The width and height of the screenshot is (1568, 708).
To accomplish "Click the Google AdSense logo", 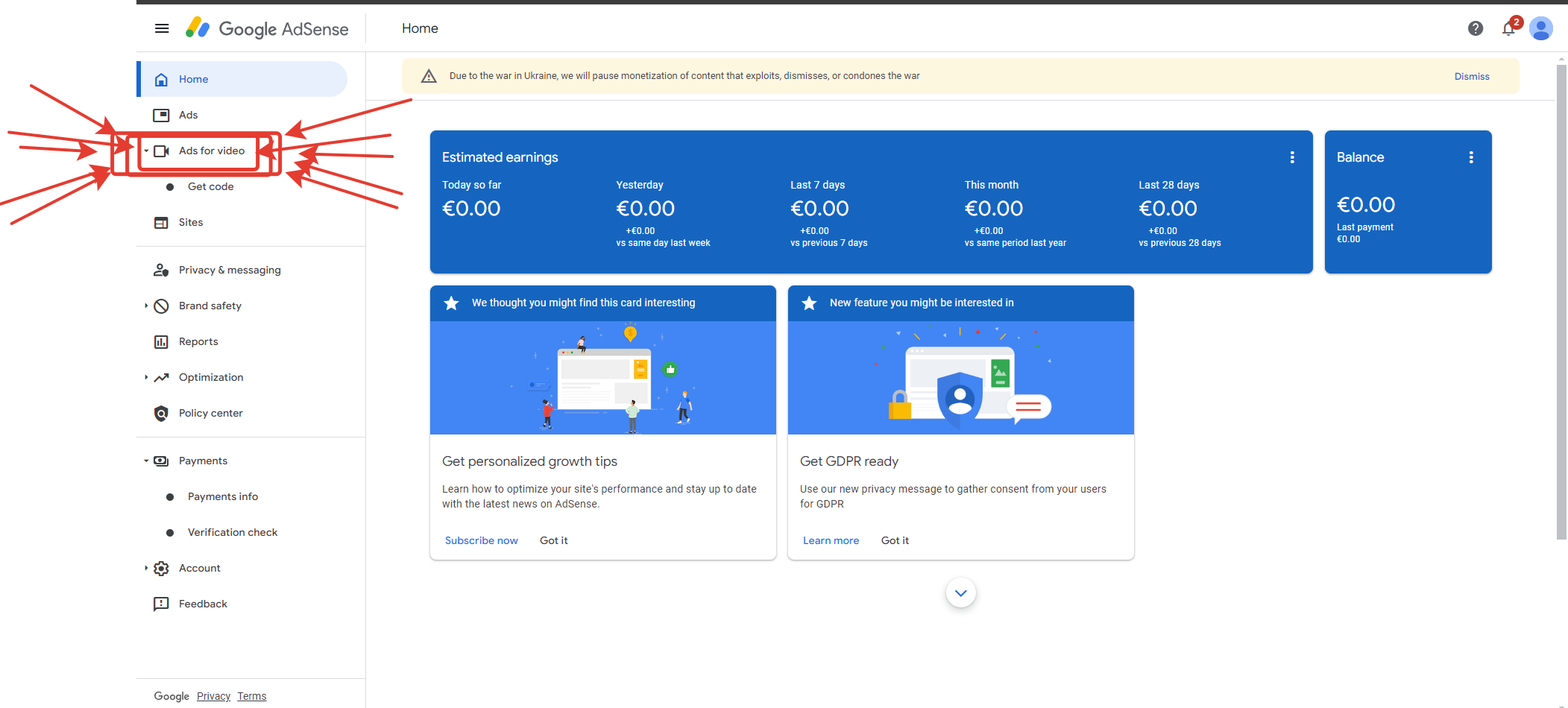I will coord(267,28).
